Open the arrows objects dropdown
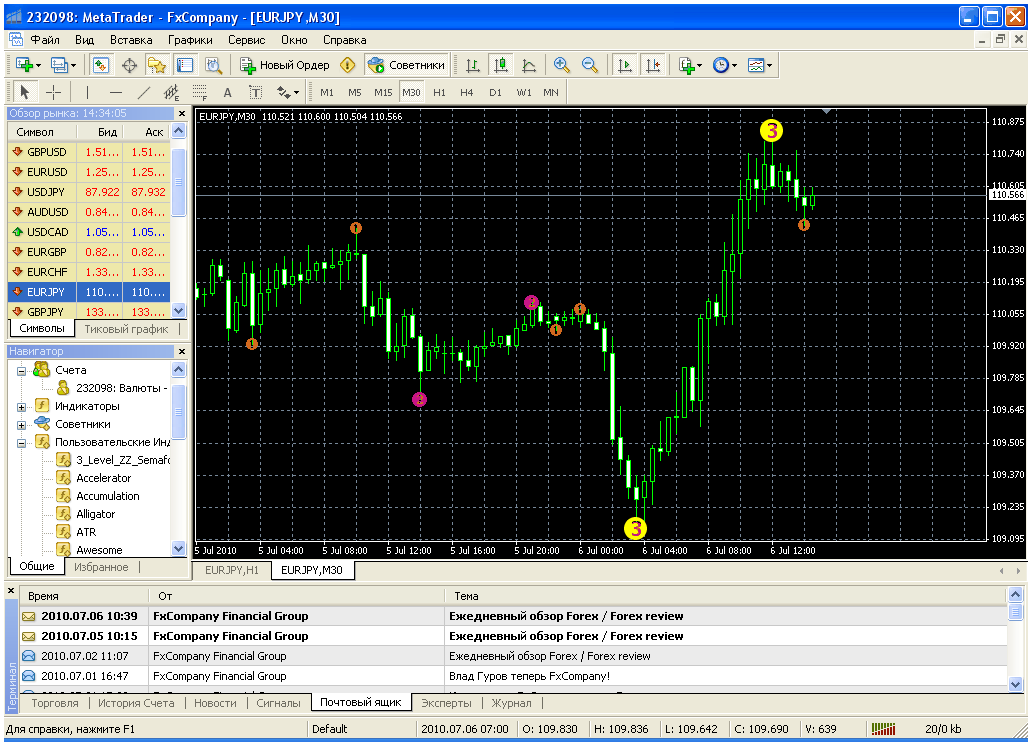The image size is (1032, 742). coord(288,92)
